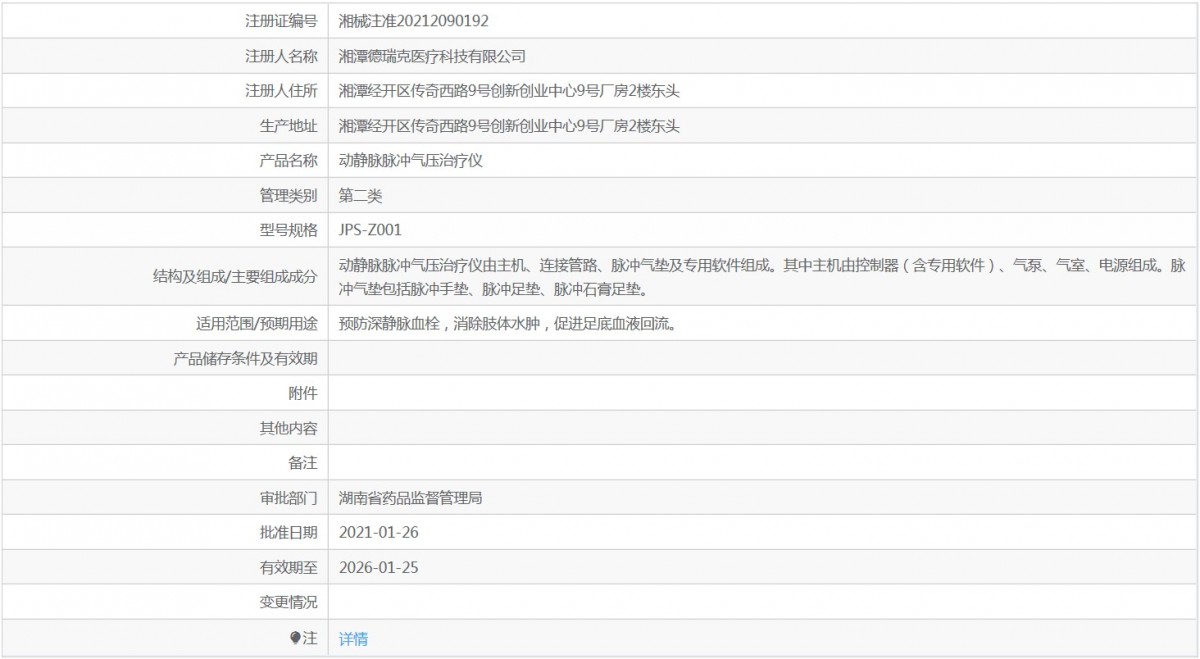
Task: Select registrant name 湘潭德瑞克医疗科技有限公司
Action: point(432,56)
